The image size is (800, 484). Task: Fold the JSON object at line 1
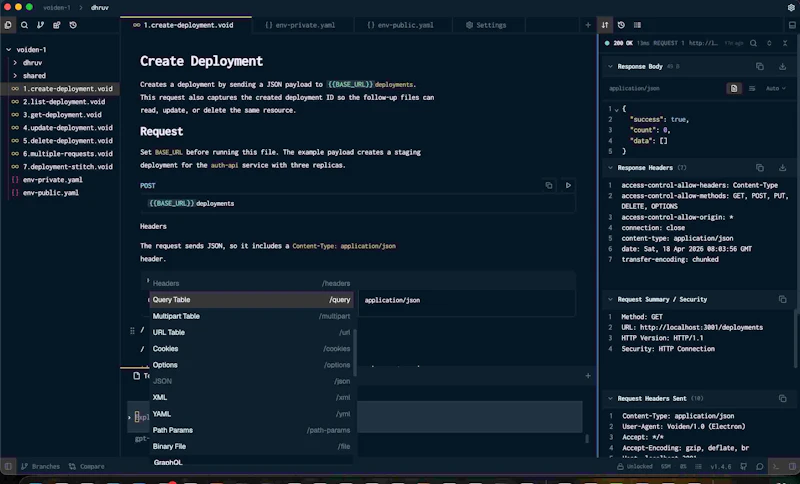[616, 109]
